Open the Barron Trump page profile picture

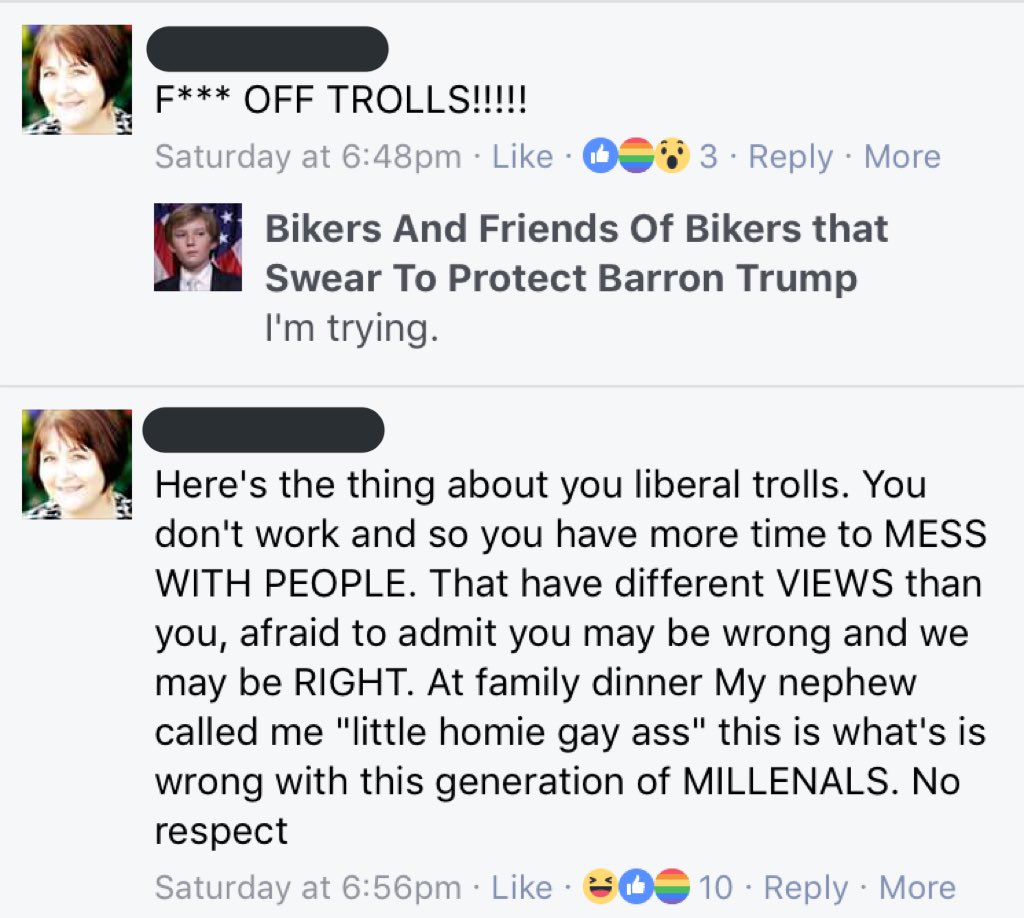click(198, 247)
